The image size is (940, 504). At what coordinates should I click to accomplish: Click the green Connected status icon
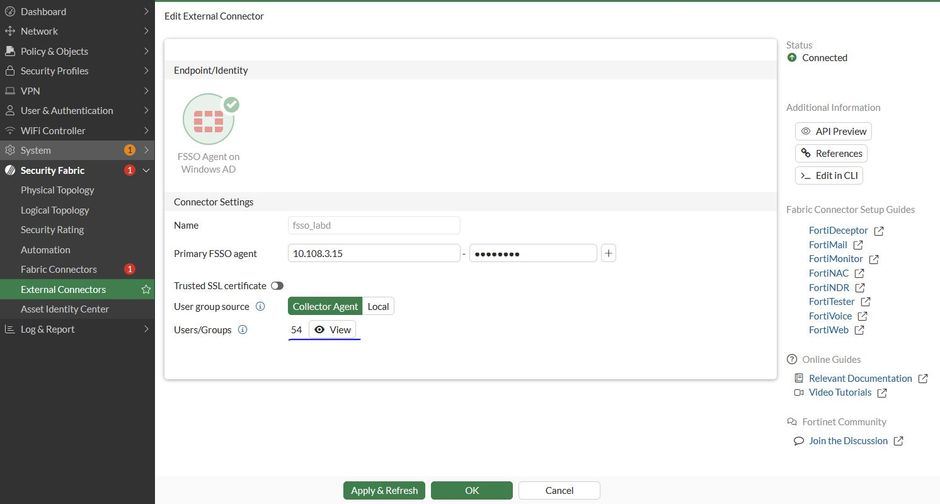point(792,58)
